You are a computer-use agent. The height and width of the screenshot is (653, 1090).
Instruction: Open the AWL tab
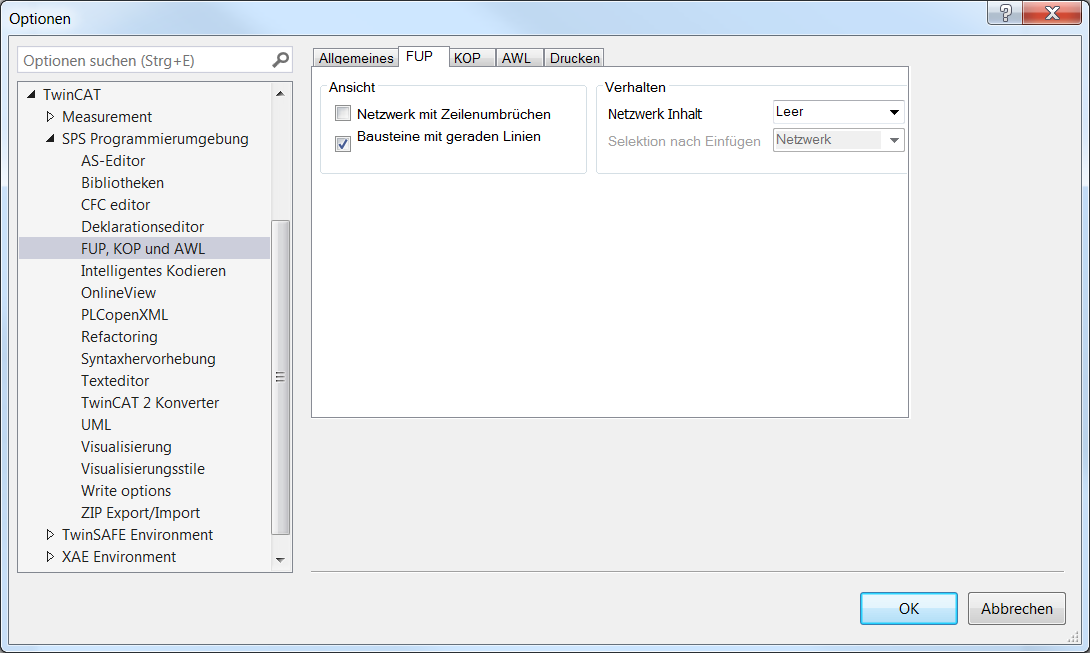pyautogui.click(x=516, y=58)
